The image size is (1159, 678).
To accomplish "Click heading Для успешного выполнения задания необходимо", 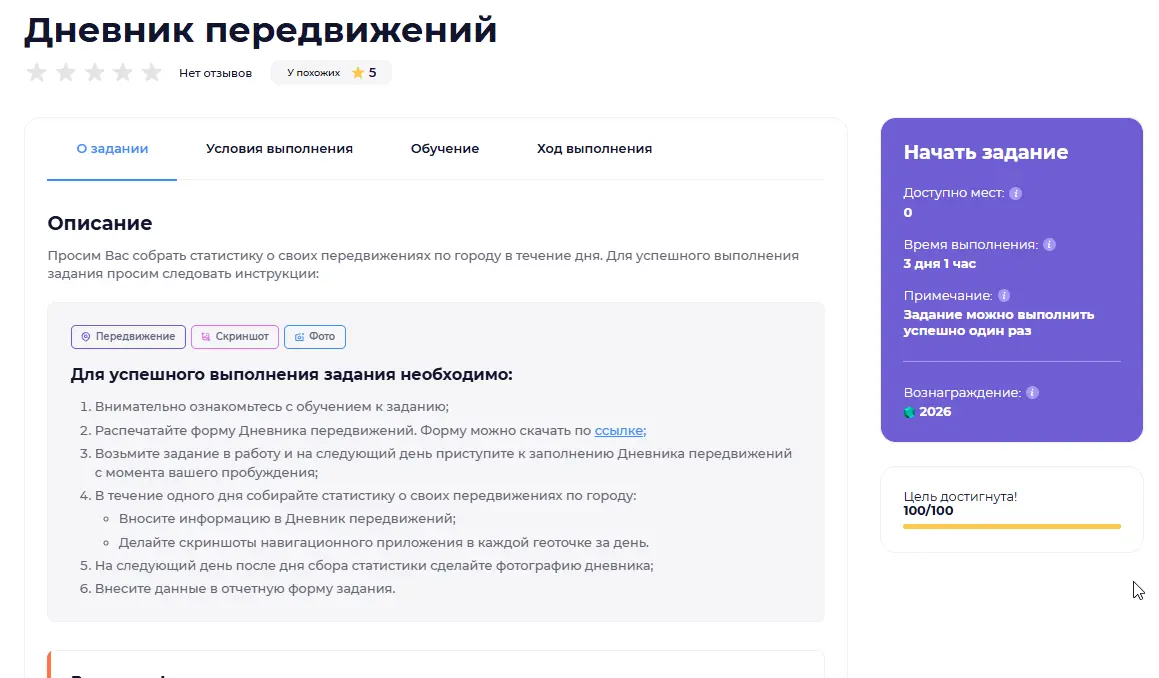I will click(292, 374).
